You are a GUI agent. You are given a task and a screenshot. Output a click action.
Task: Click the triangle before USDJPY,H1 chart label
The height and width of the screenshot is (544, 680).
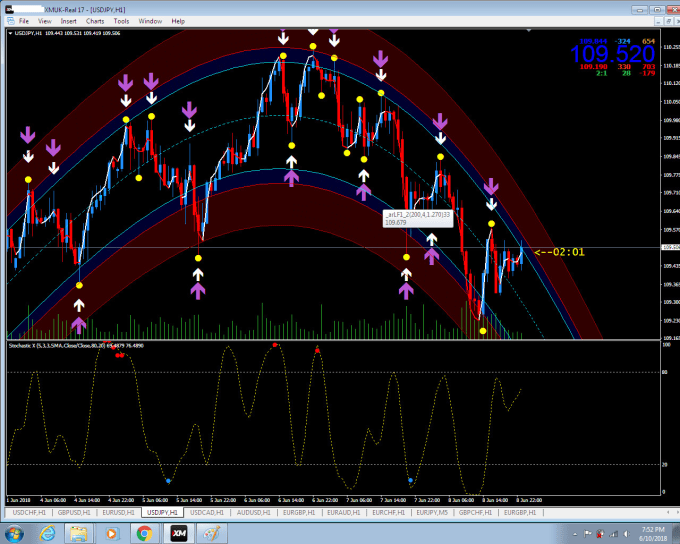tap(10, 33)
